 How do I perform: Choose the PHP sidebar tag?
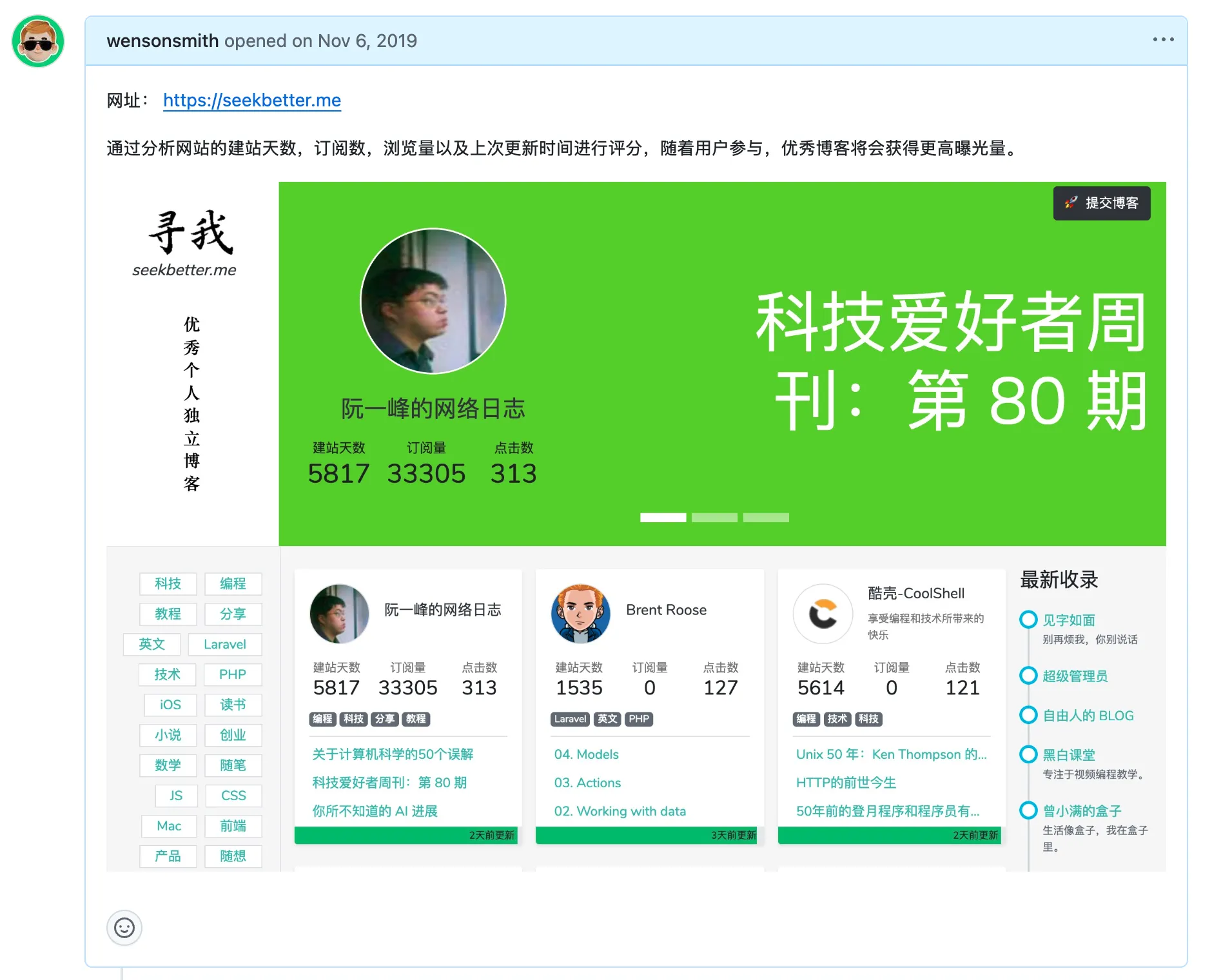pyautogui.click(x=233, y=674)
